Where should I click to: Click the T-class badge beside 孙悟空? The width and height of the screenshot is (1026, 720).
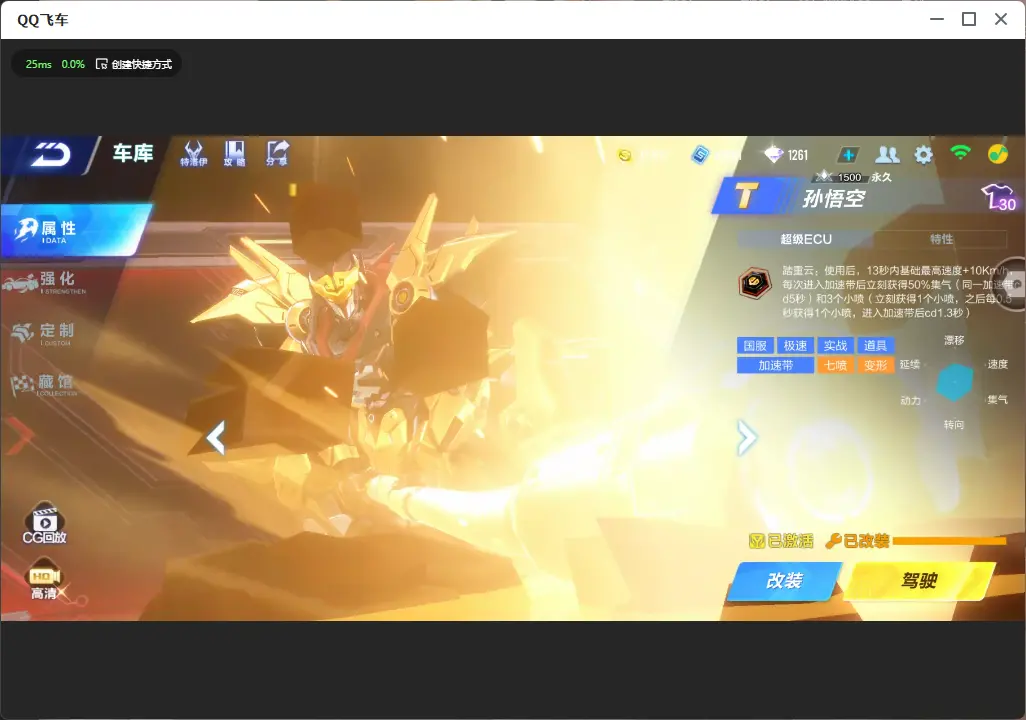point(745,196)
